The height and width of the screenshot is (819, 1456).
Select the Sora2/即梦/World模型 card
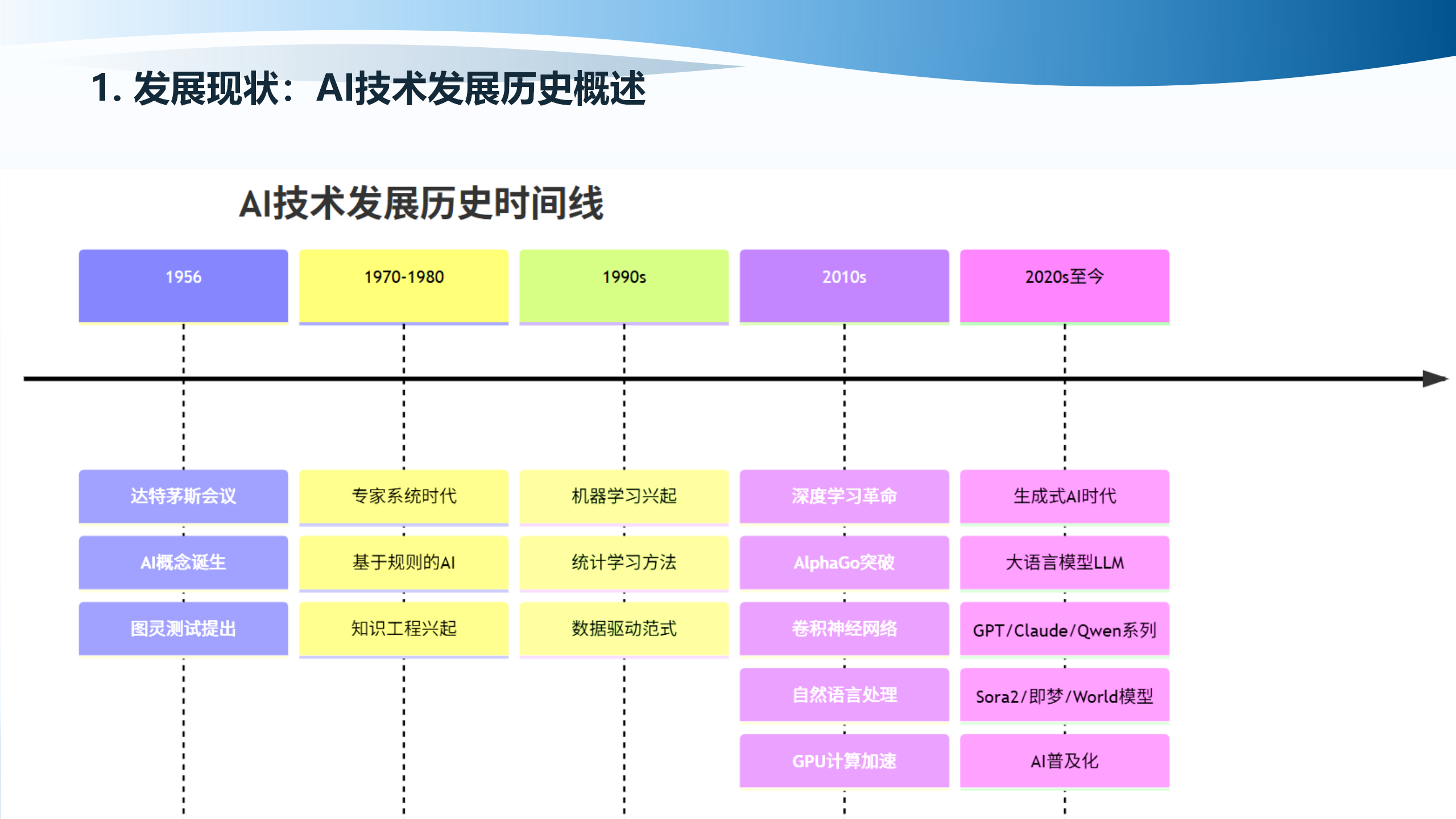point(1064,695)
